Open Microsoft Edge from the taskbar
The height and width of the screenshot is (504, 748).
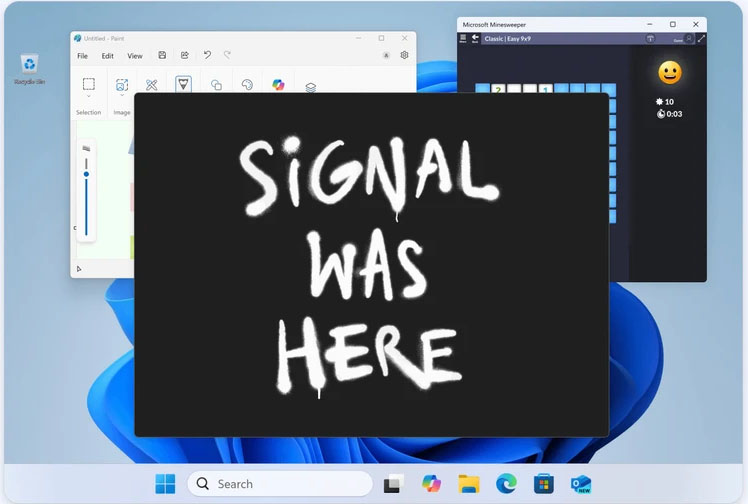click(506, 484)
